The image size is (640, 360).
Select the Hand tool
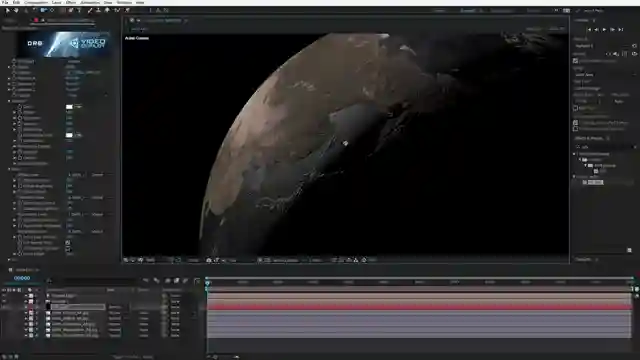[x=16, y=10]
